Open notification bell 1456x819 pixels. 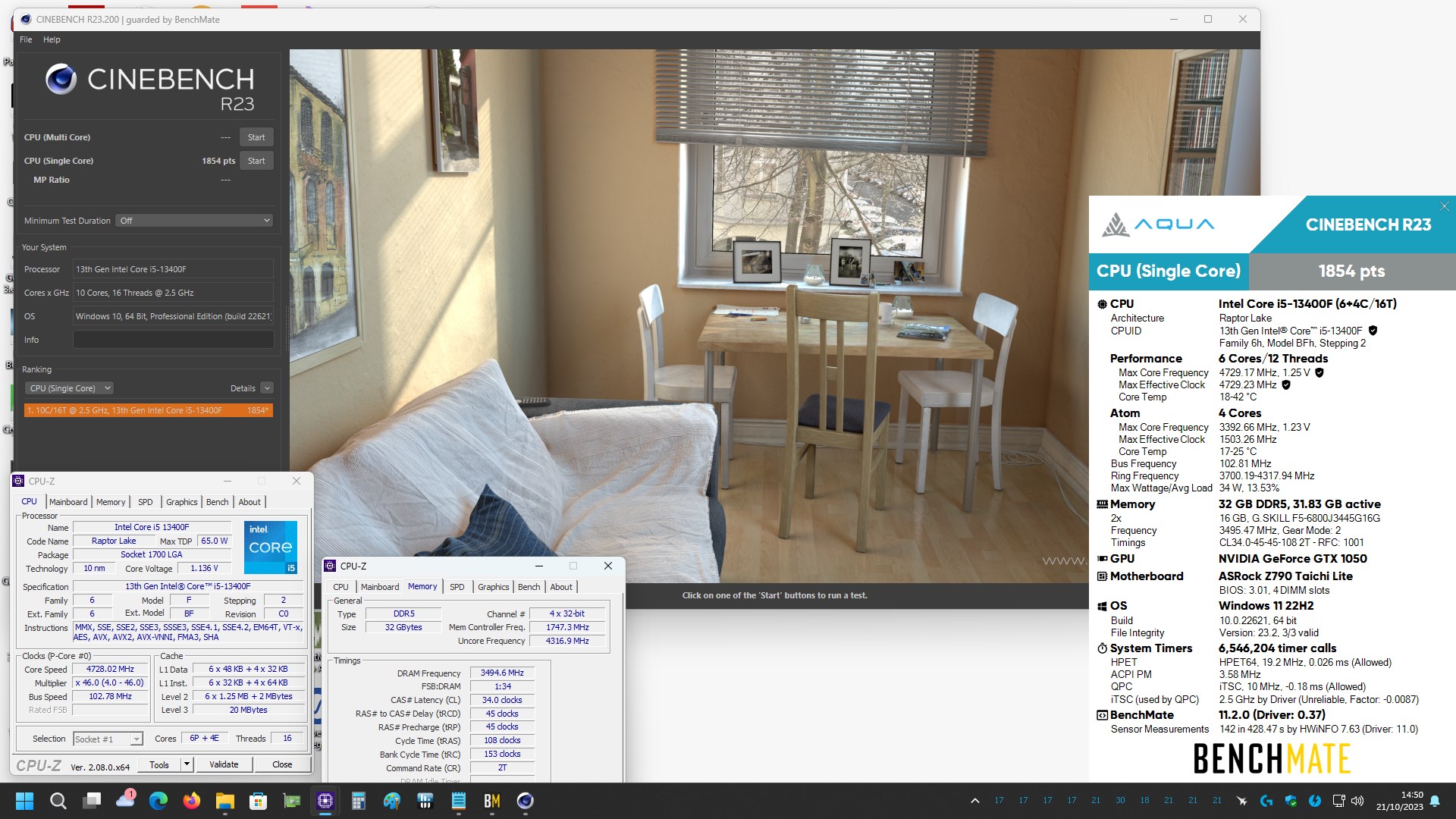click(x=1435, y=801)
